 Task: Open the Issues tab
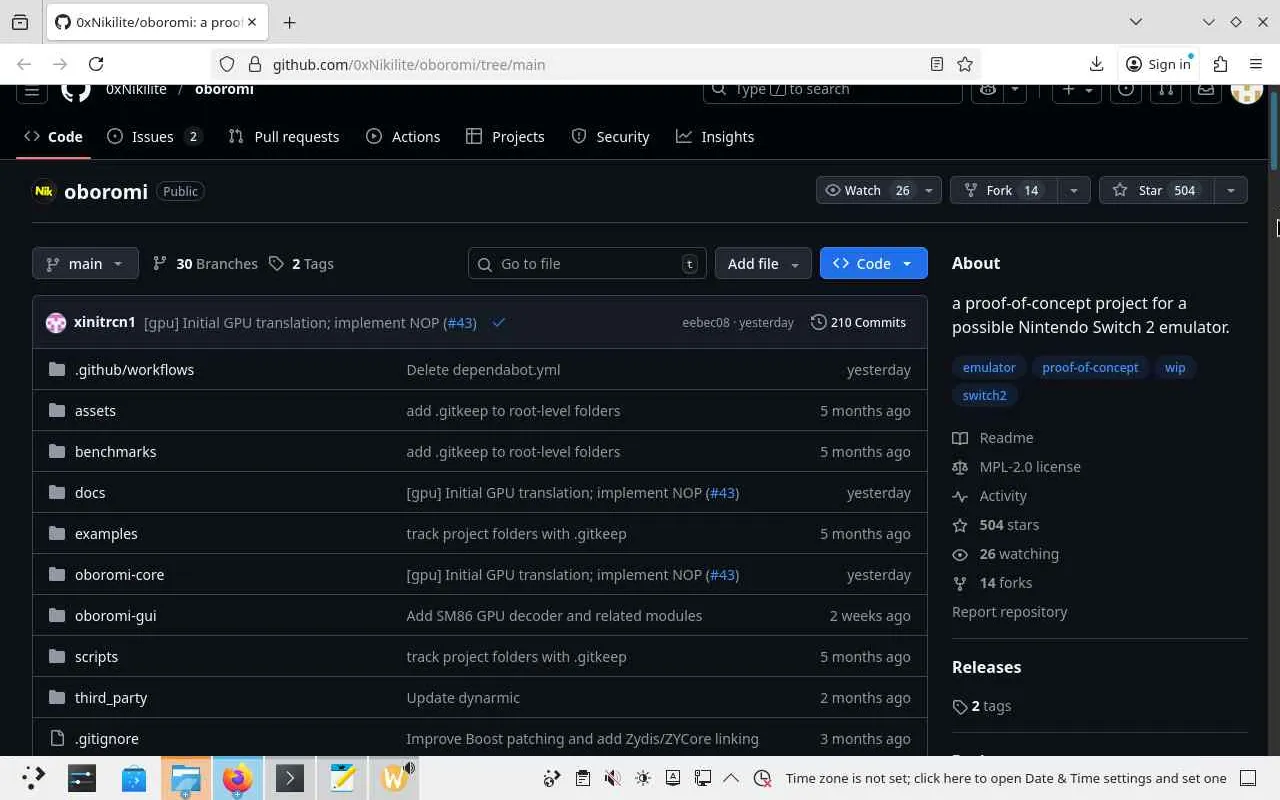pos(155,137)
